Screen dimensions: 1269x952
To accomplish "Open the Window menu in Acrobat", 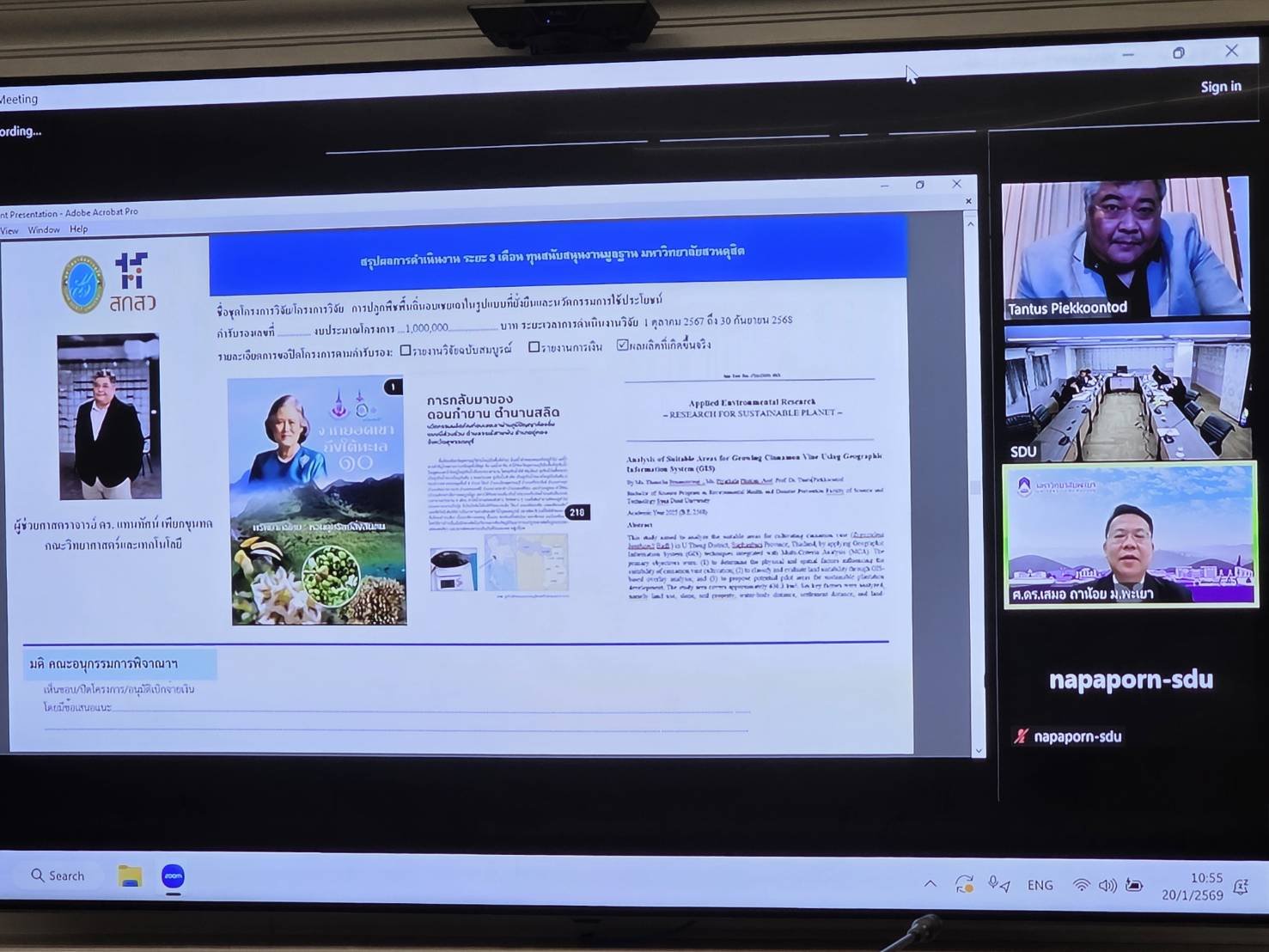I will [44, 230].
